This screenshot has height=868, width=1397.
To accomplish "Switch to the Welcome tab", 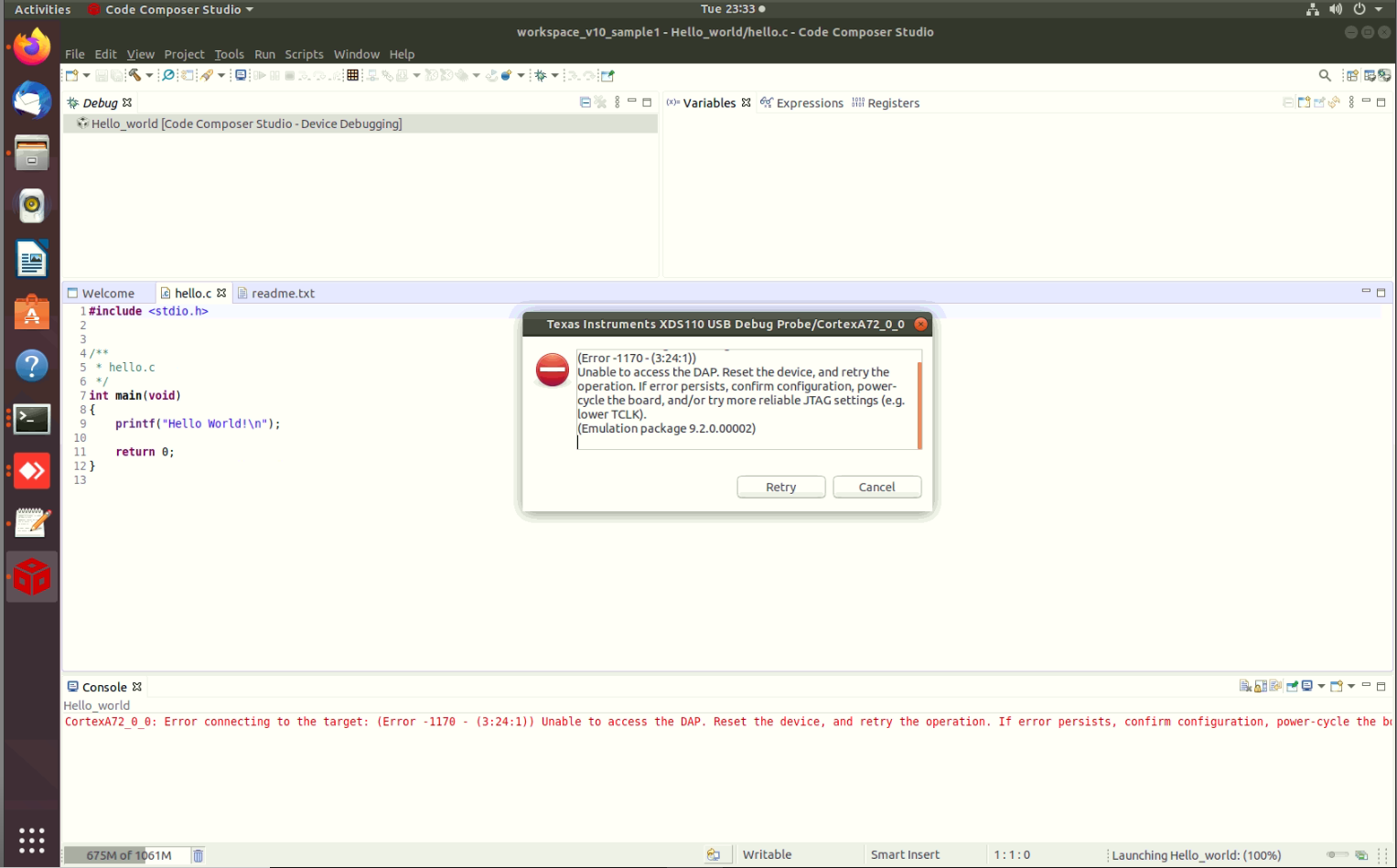I will 102,294.
